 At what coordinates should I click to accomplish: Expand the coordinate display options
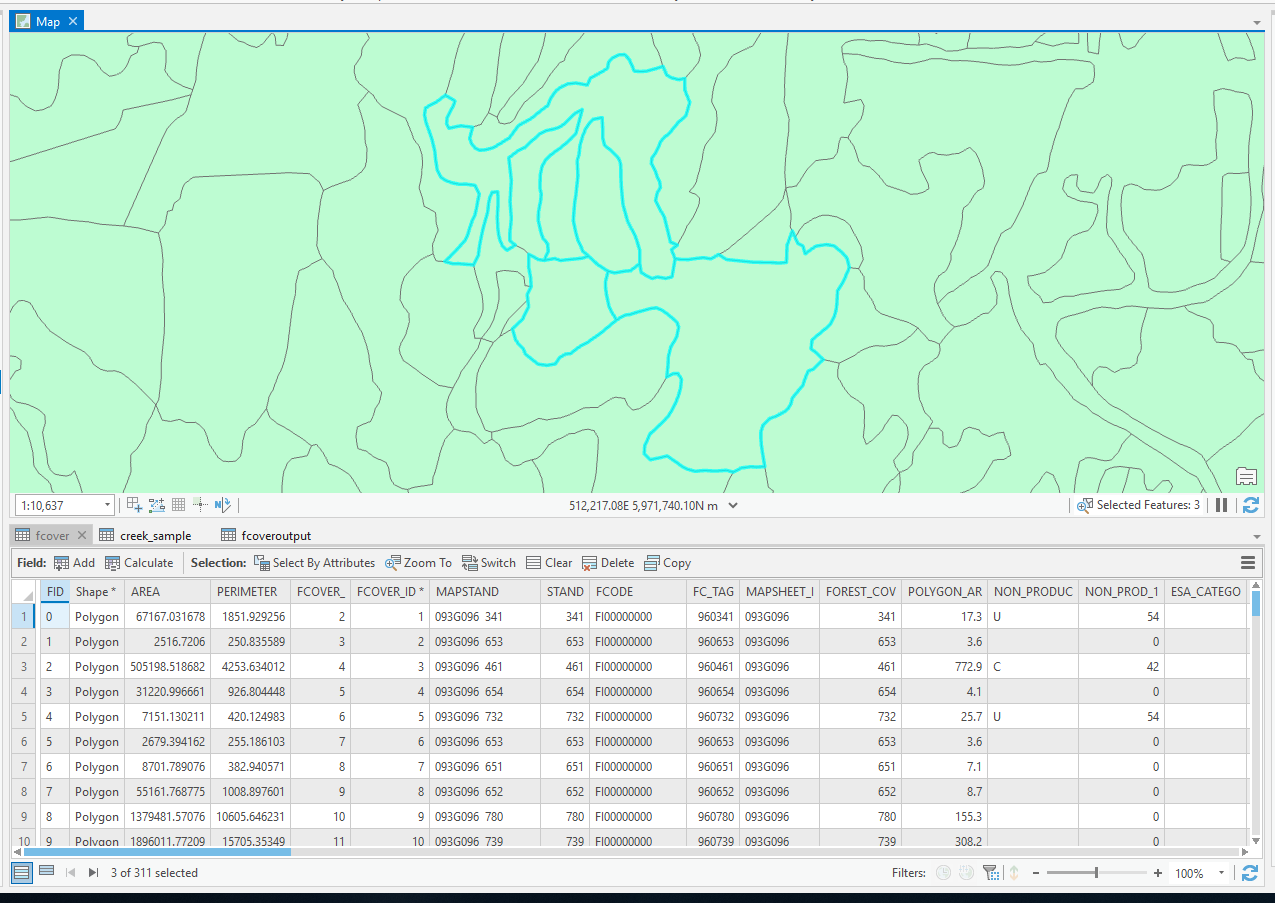click(x=731, y=505)
